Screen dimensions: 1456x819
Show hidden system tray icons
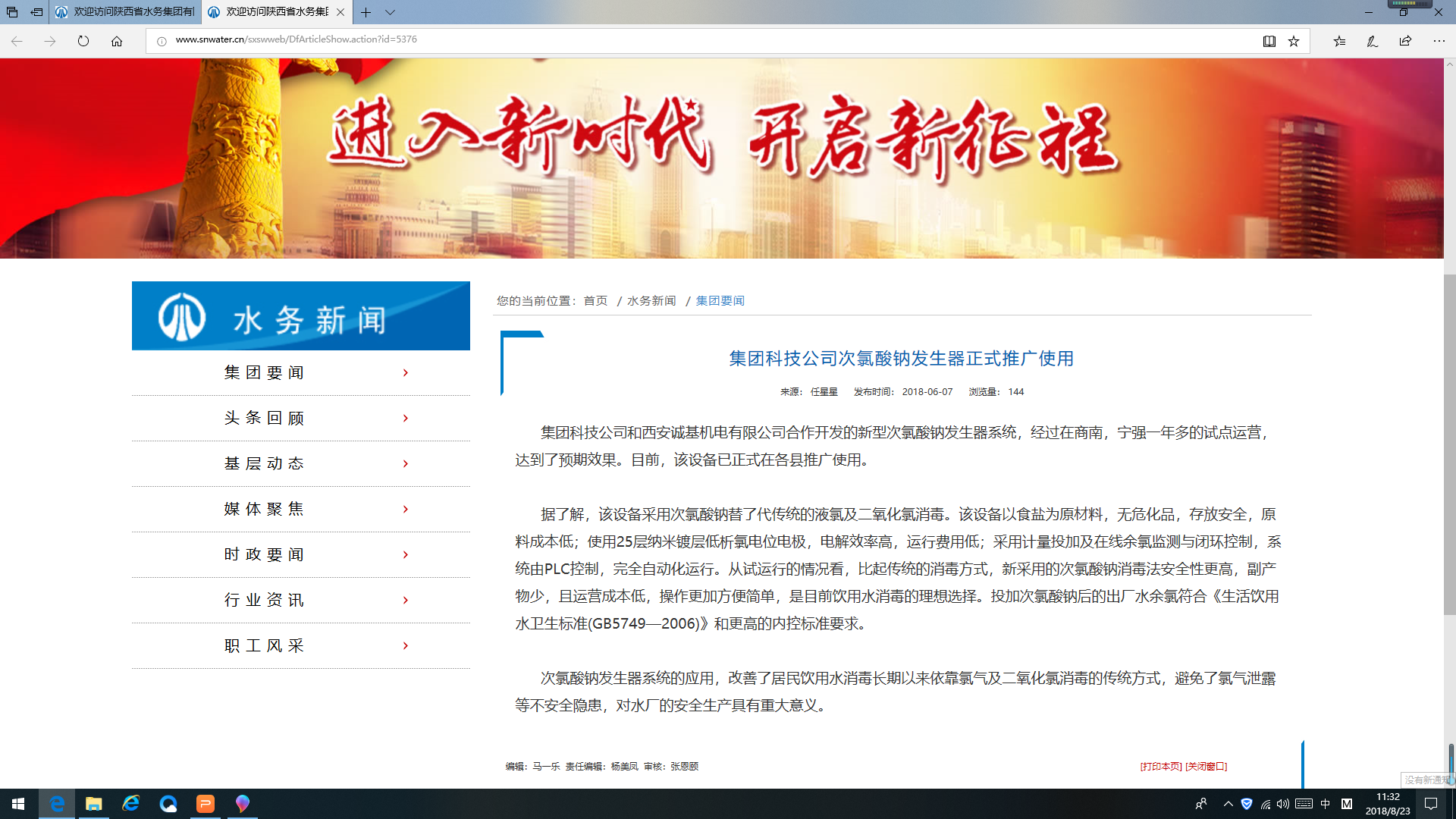[1228, 804]
